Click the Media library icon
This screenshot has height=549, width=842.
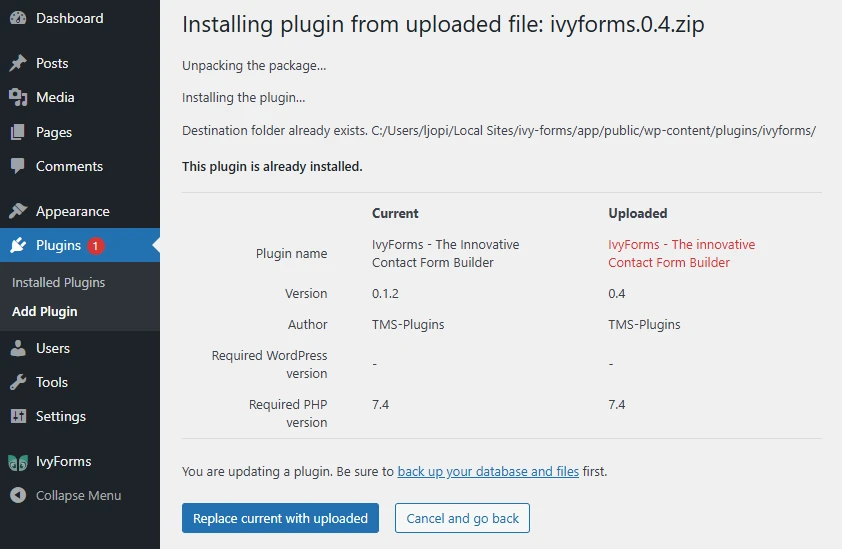click(18, 97)
